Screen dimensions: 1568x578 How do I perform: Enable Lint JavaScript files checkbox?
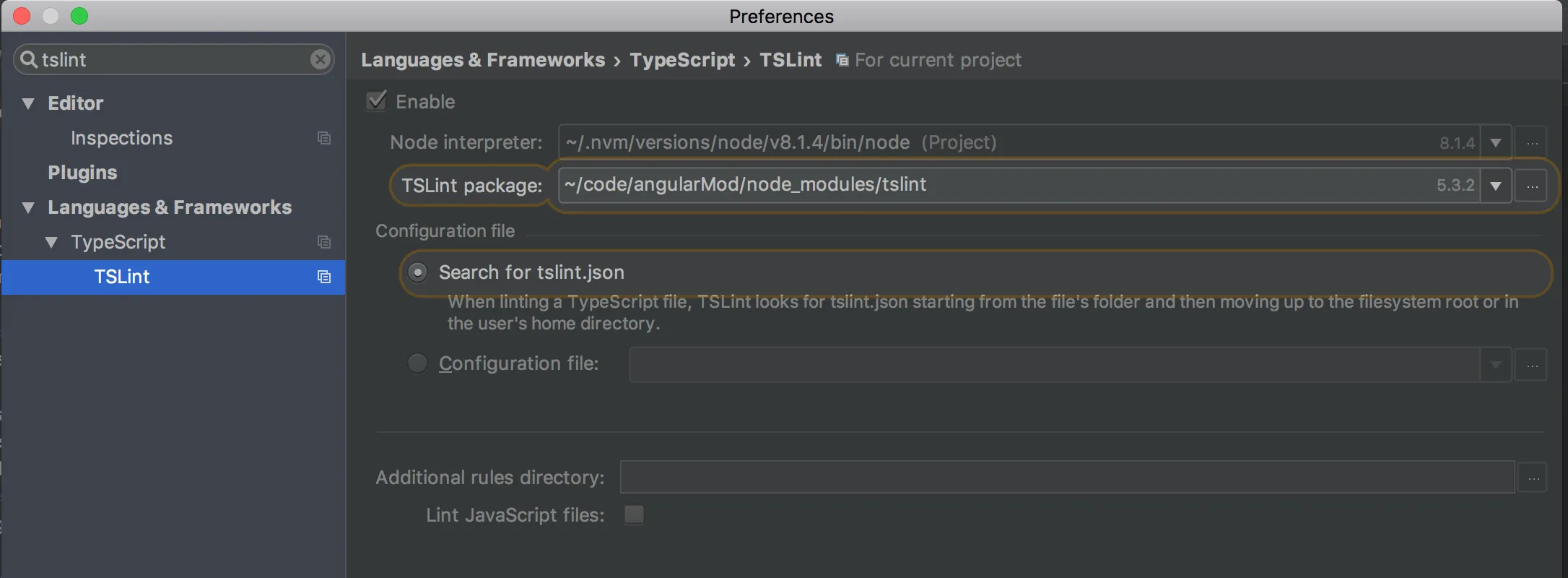point(634,514)
